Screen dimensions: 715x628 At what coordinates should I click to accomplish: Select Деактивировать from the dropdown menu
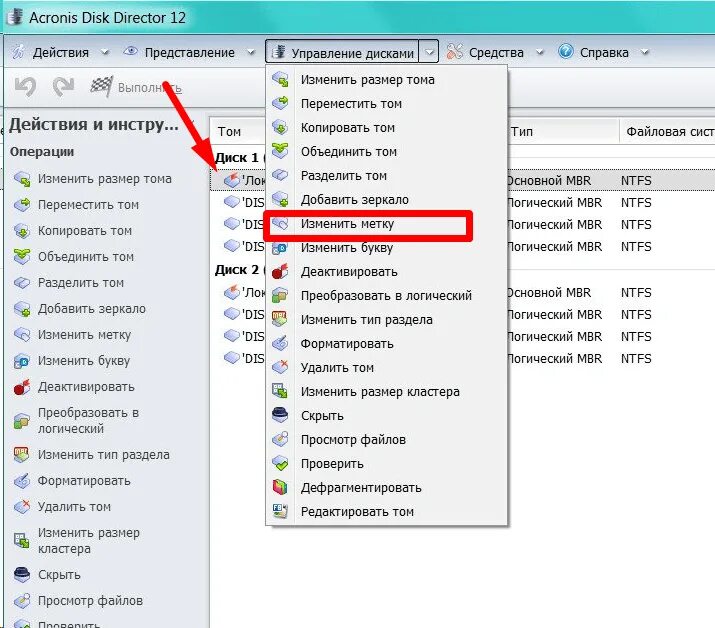click(386, 272)
